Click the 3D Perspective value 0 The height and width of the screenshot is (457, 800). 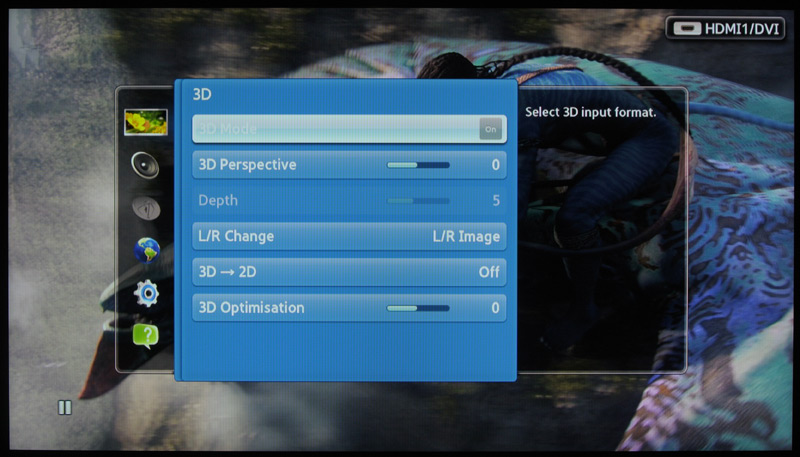[495, 165]
